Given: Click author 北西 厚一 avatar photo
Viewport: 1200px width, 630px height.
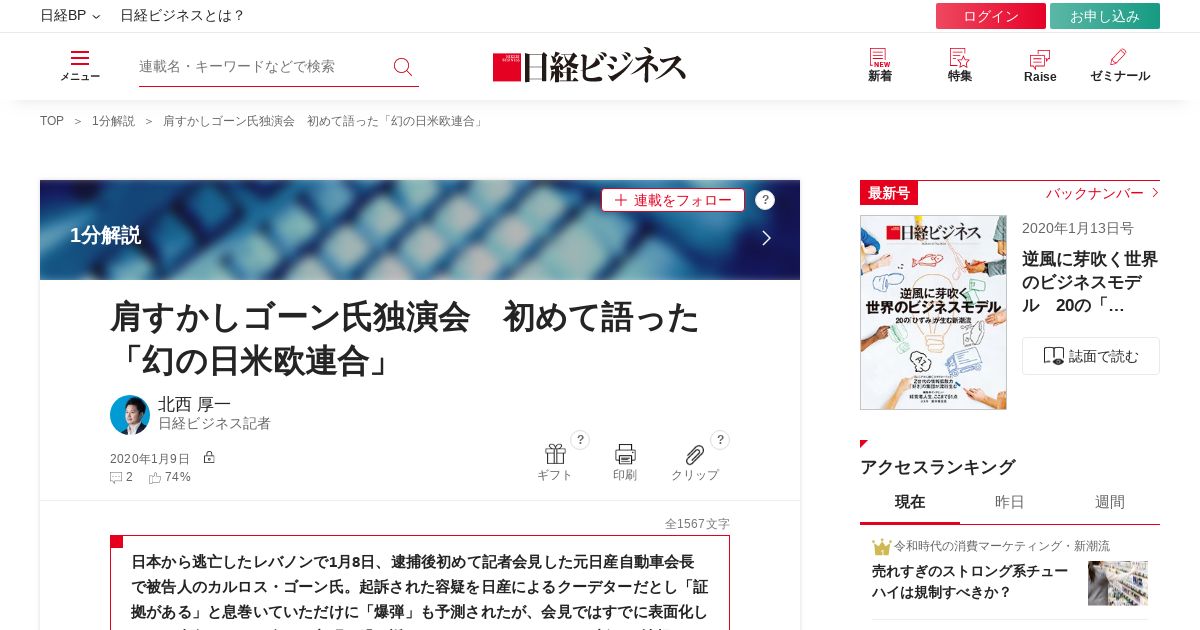Looking at the screenshot, I should point(130,415).
